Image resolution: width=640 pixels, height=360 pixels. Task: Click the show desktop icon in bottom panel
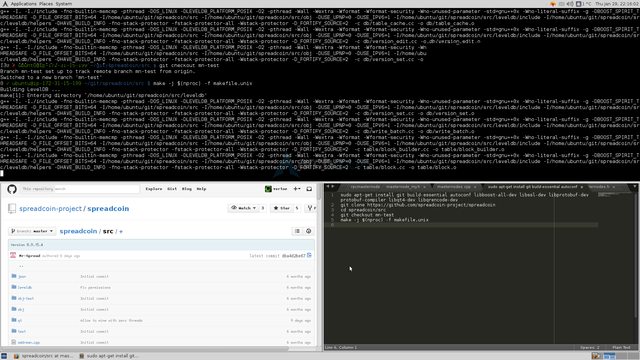coord(4,356)
